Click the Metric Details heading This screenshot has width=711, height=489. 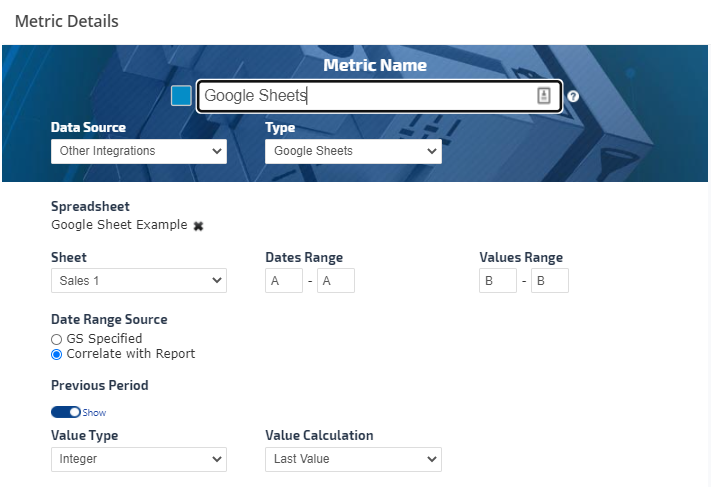[x=66, y=21]
